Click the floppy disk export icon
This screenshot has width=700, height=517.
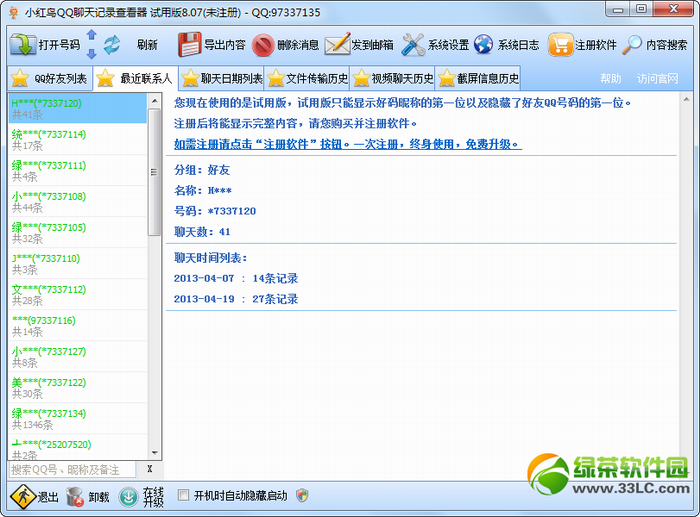point(190,44)
